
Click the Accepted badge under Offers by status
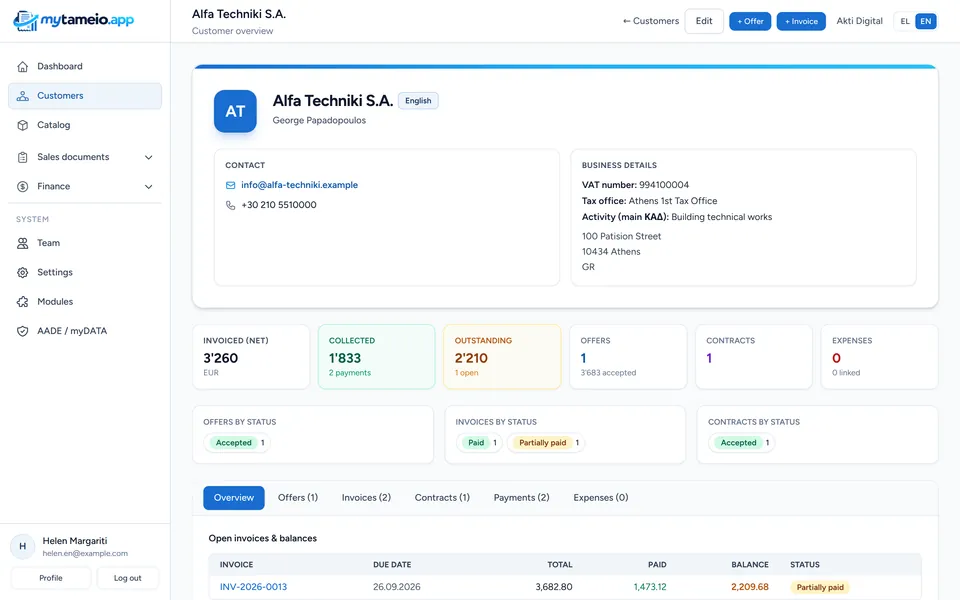(x=233, y=443)
